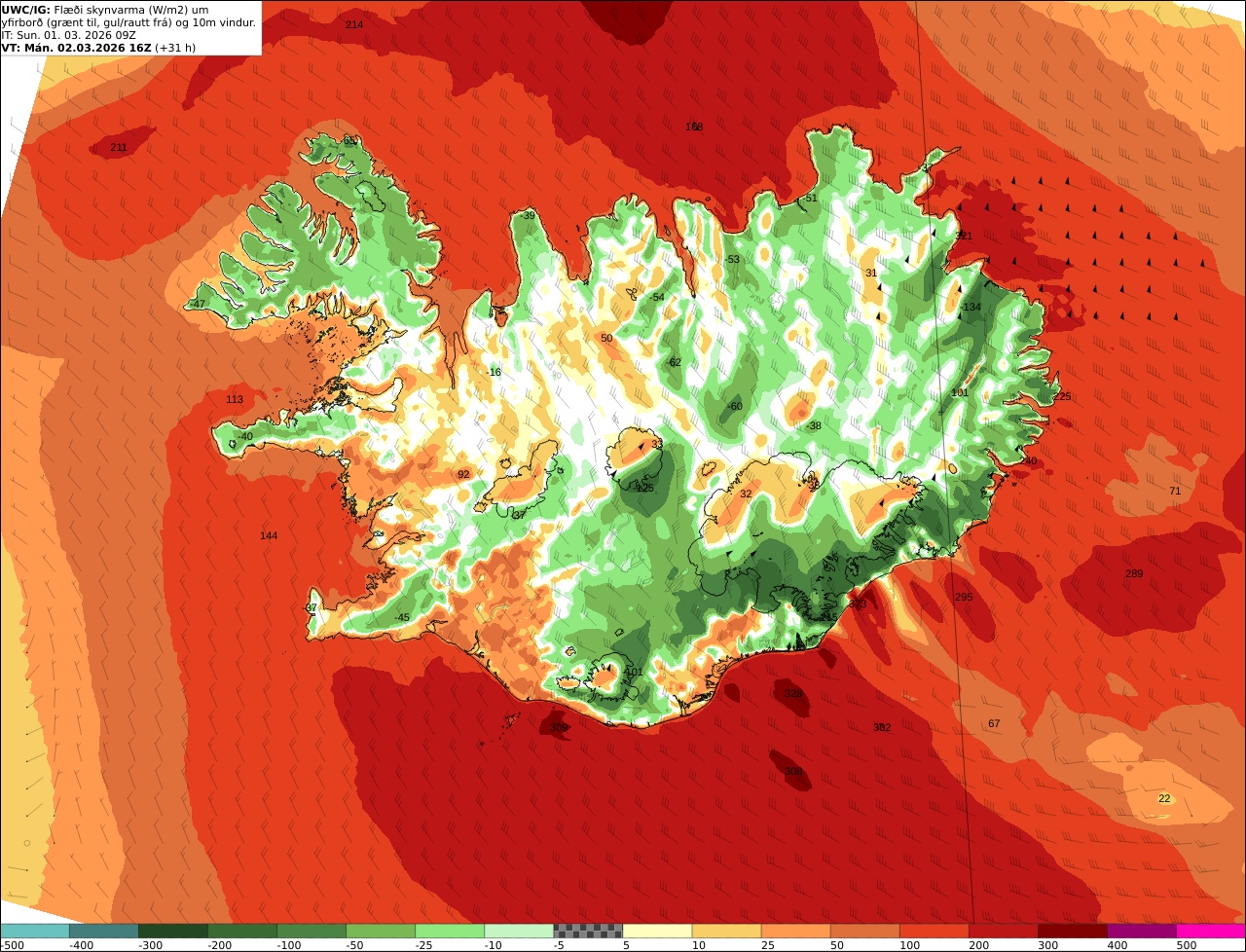Click the "-45" value on the Reykjanes peninsula
1246x952 pixels.
(402, 618)
